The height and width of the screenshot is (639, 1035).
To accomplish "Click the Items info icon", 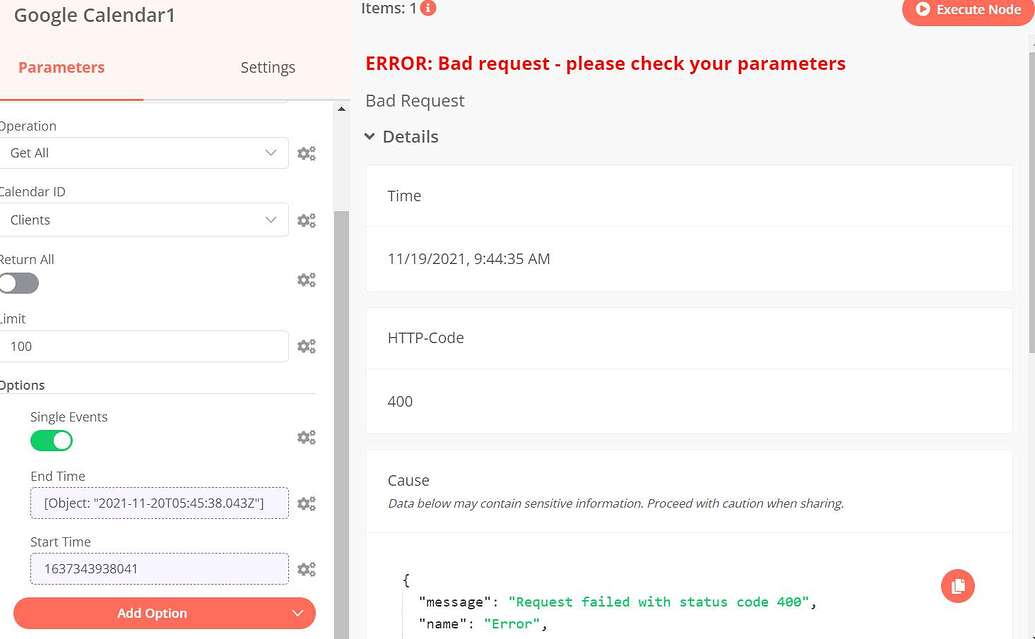I will pyautogui.click(x=428, y=8).
